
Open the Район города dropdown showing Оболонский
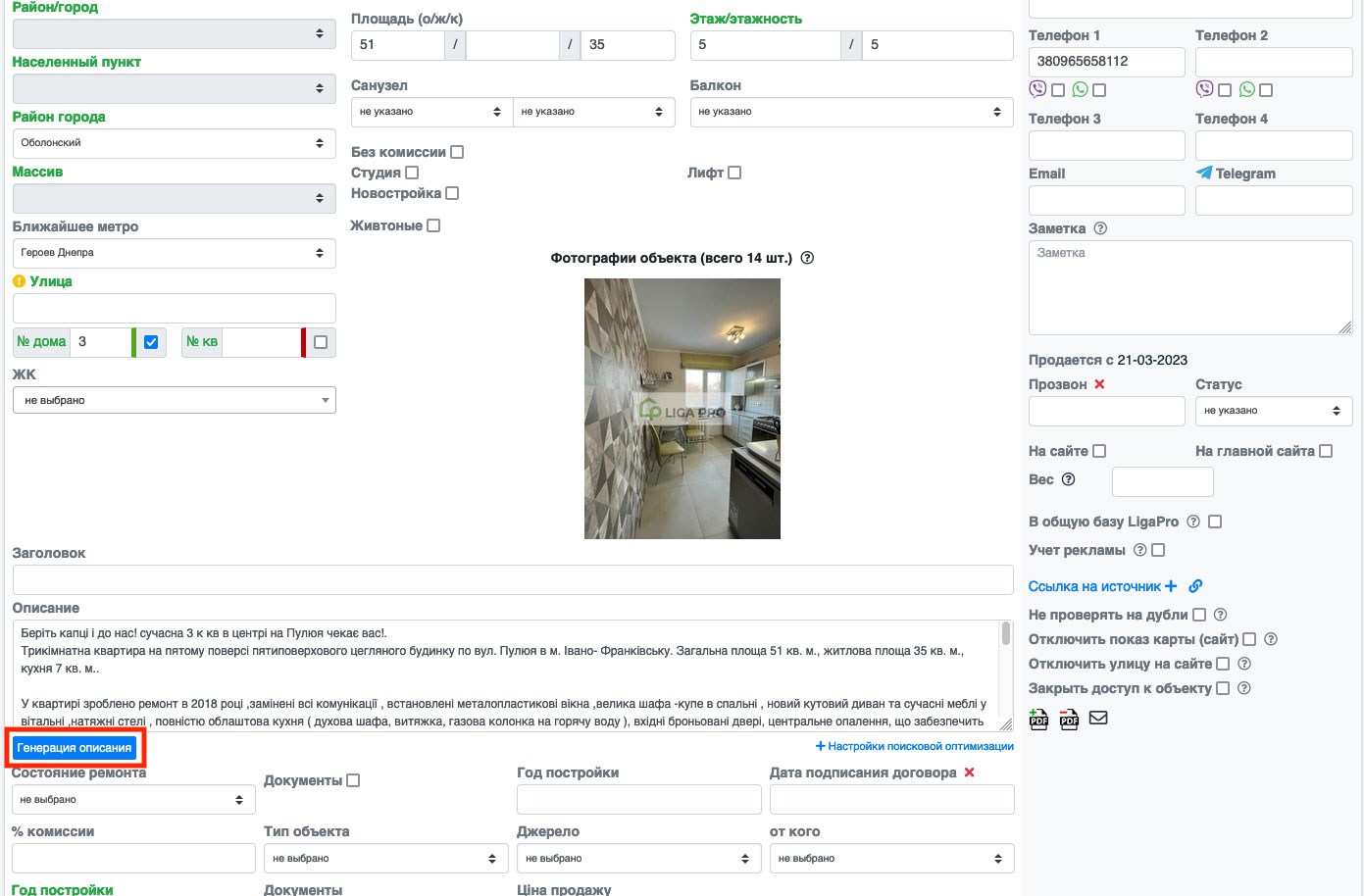pyautogui.click(x=174, y=143)
